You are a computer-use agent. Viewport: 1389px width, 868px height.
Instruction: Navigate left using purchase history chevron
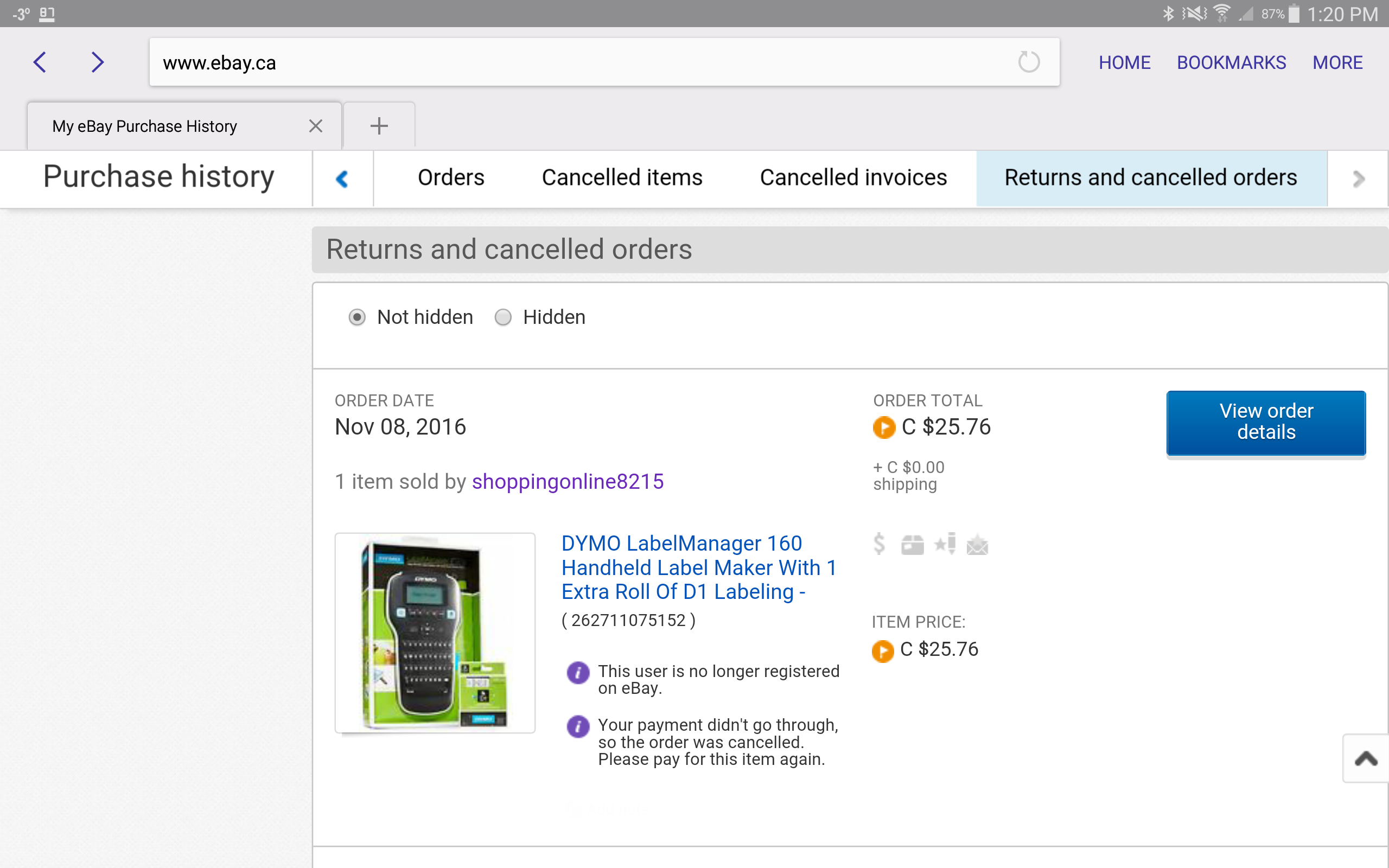pyautogui.click(x=343, y=179)
